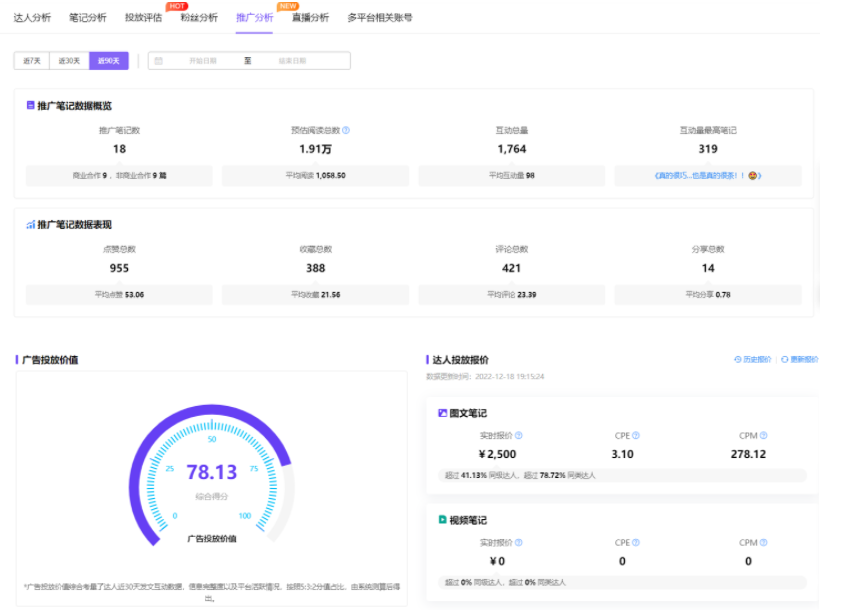The width and height of the screenshot is (849, 613).
Task: Open the 直播分析 tab
Action: tap(310, 18)
